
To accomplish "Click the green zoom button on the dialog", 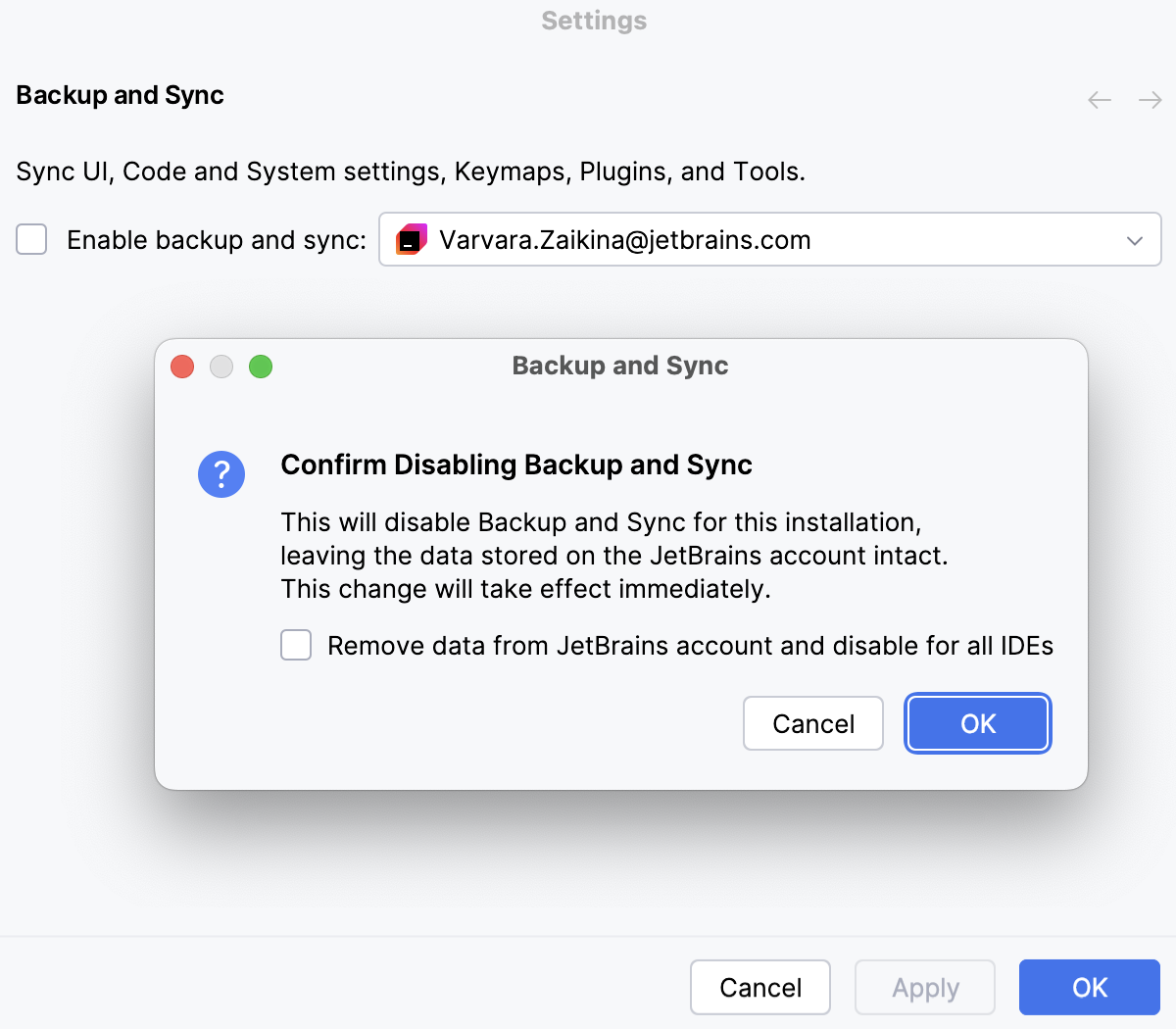I will 261,366.
